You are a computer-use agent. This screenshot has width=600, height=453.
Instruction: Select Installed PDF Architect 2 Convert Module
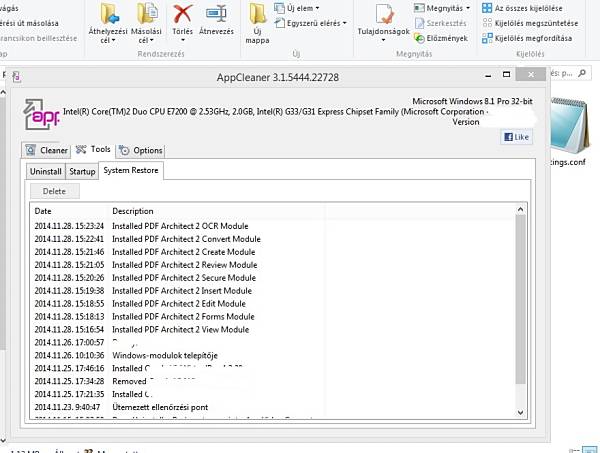274,239
